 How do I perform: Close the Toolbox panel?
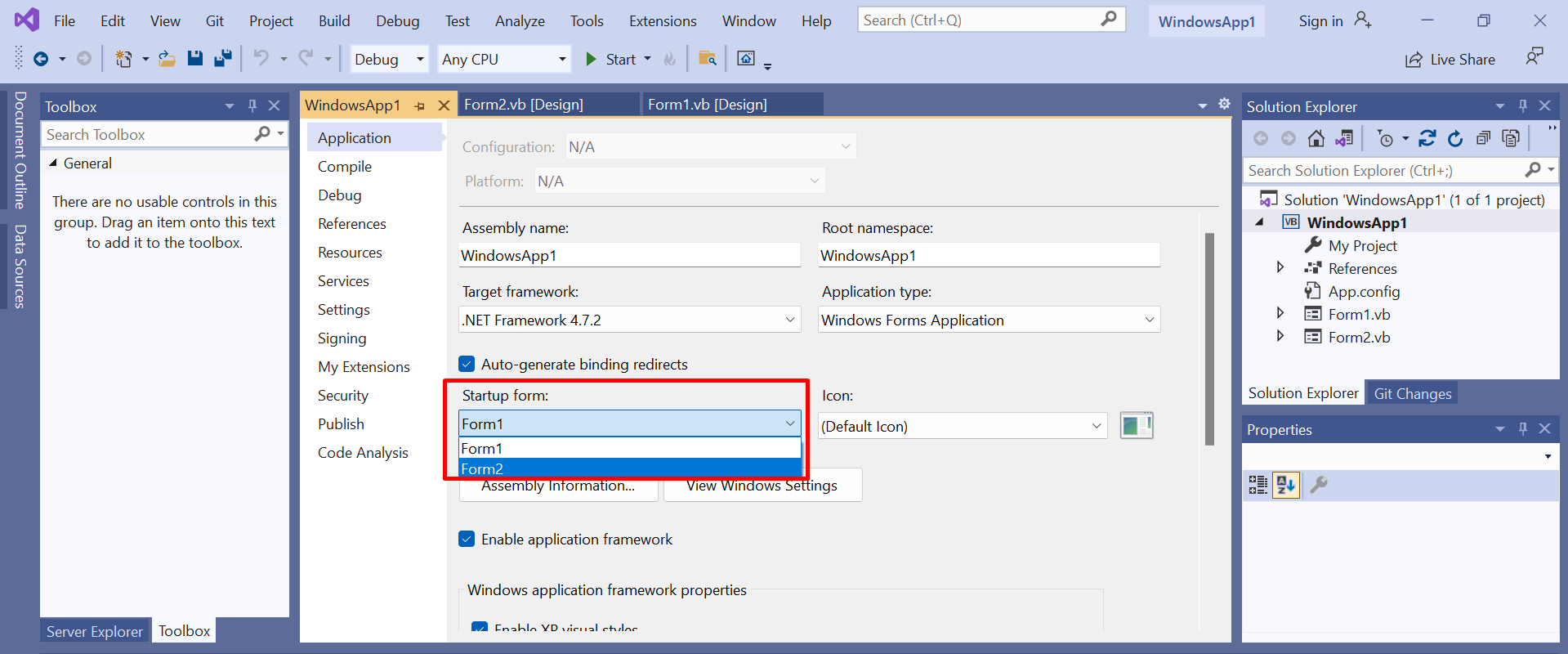(x=275, y=105)
